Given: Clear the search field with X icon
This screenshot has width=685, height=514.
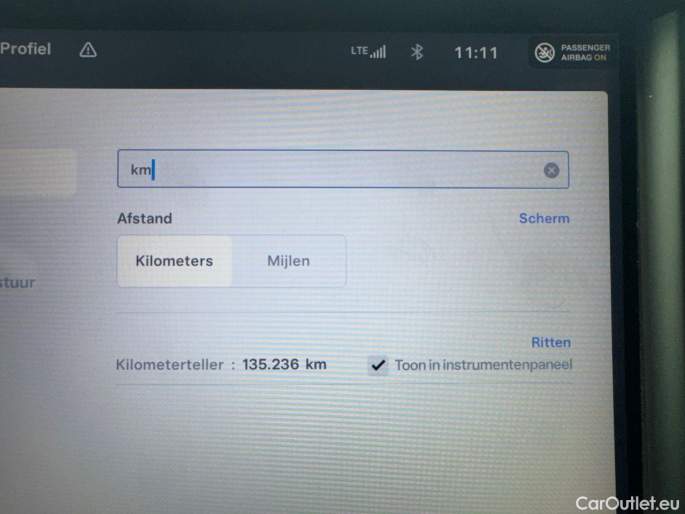Looking at the screenshot, I should click(551, 170).
